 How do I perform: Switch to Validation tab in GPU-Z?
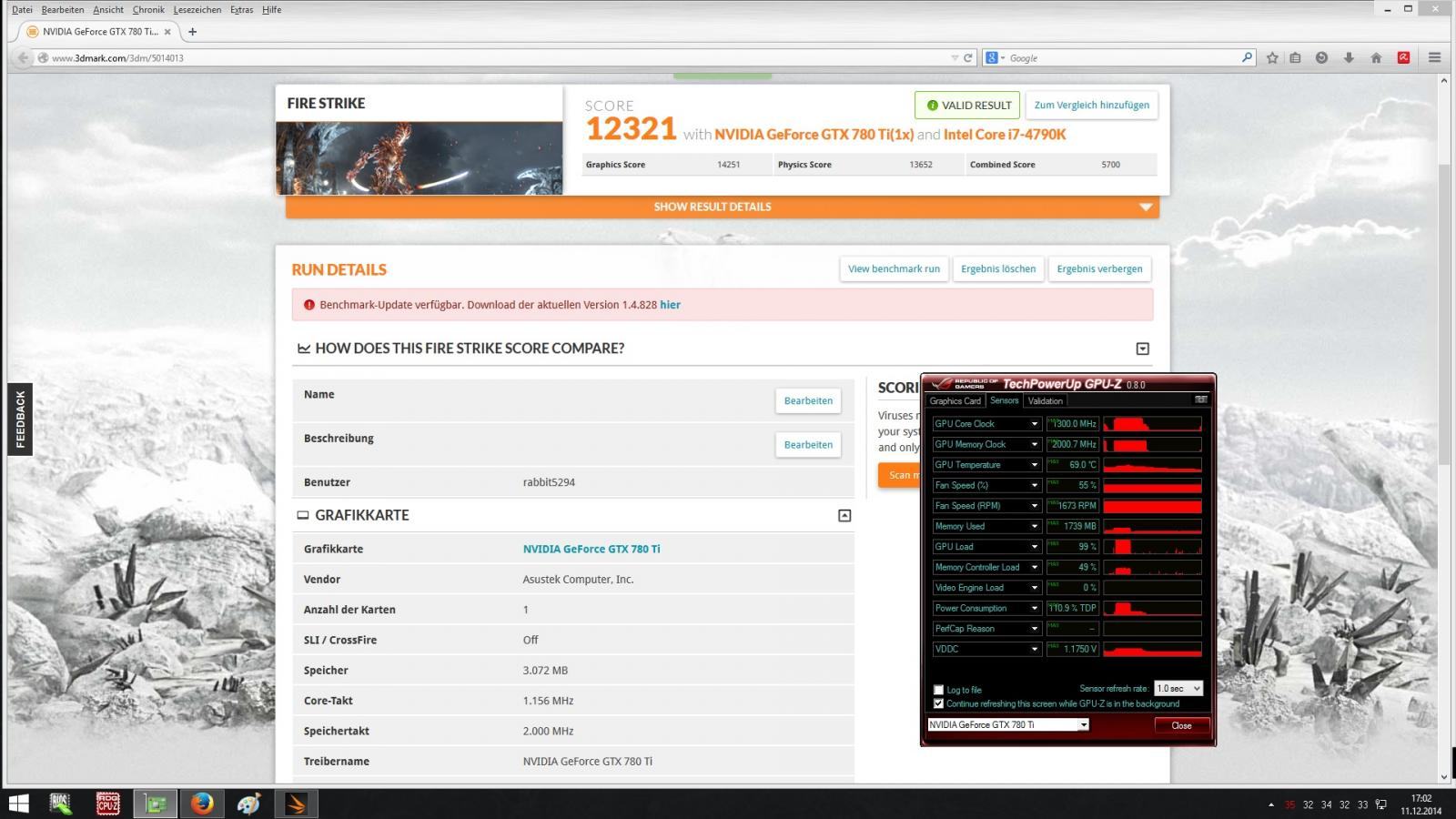tap(1045, 400)
